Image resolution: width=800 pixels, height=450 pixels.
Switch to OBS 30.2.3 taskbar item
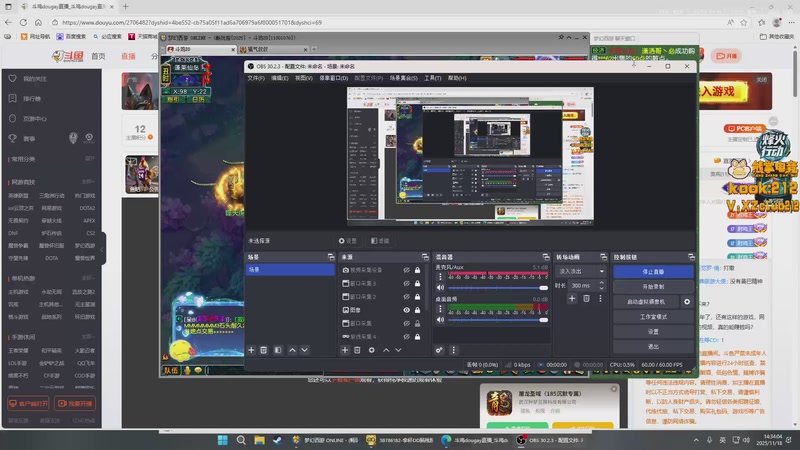tap(550, 440)
